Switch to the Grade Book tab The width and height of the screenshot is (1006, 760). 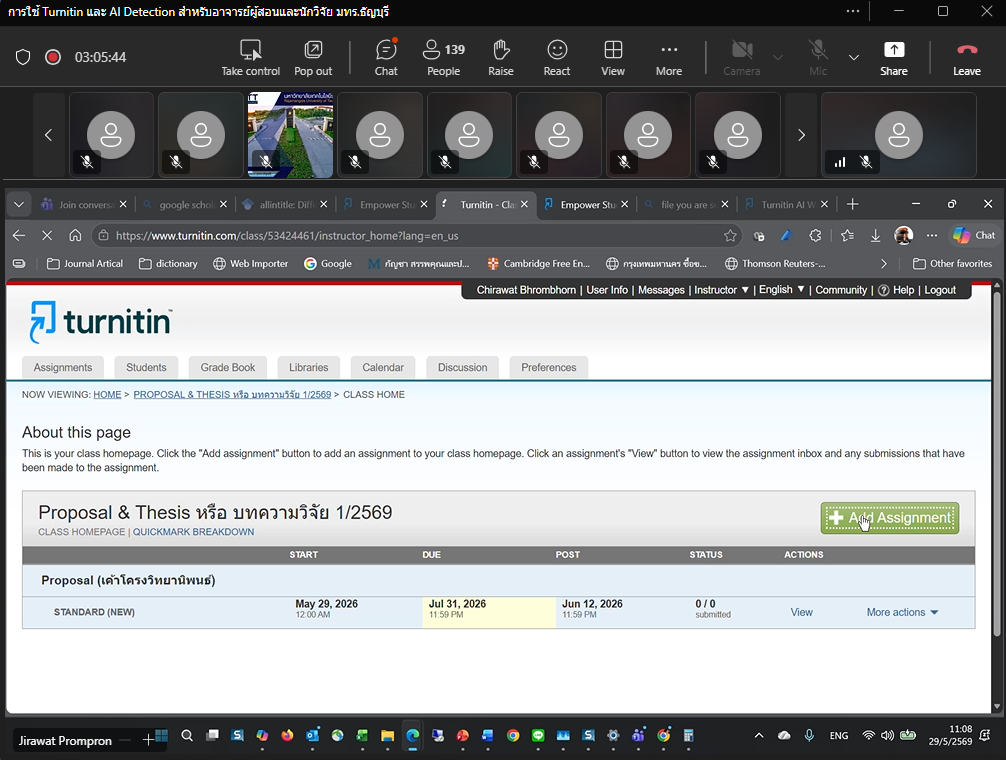pyautogui.click(x=228, y=367)
